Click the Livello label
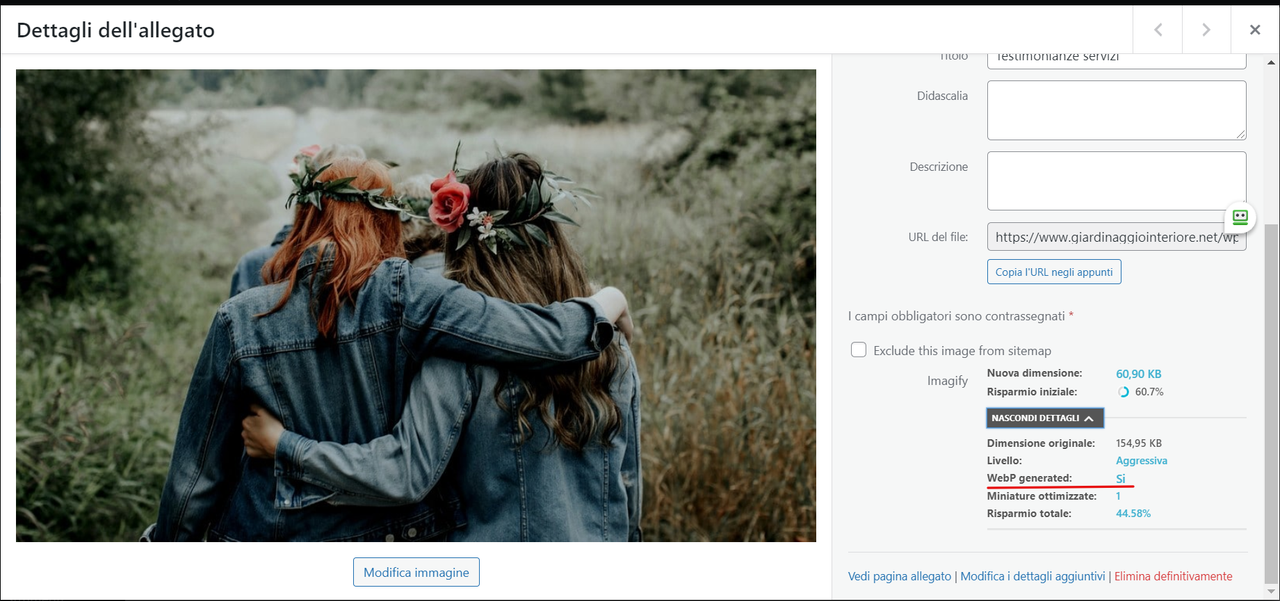 pos(1004,461)
